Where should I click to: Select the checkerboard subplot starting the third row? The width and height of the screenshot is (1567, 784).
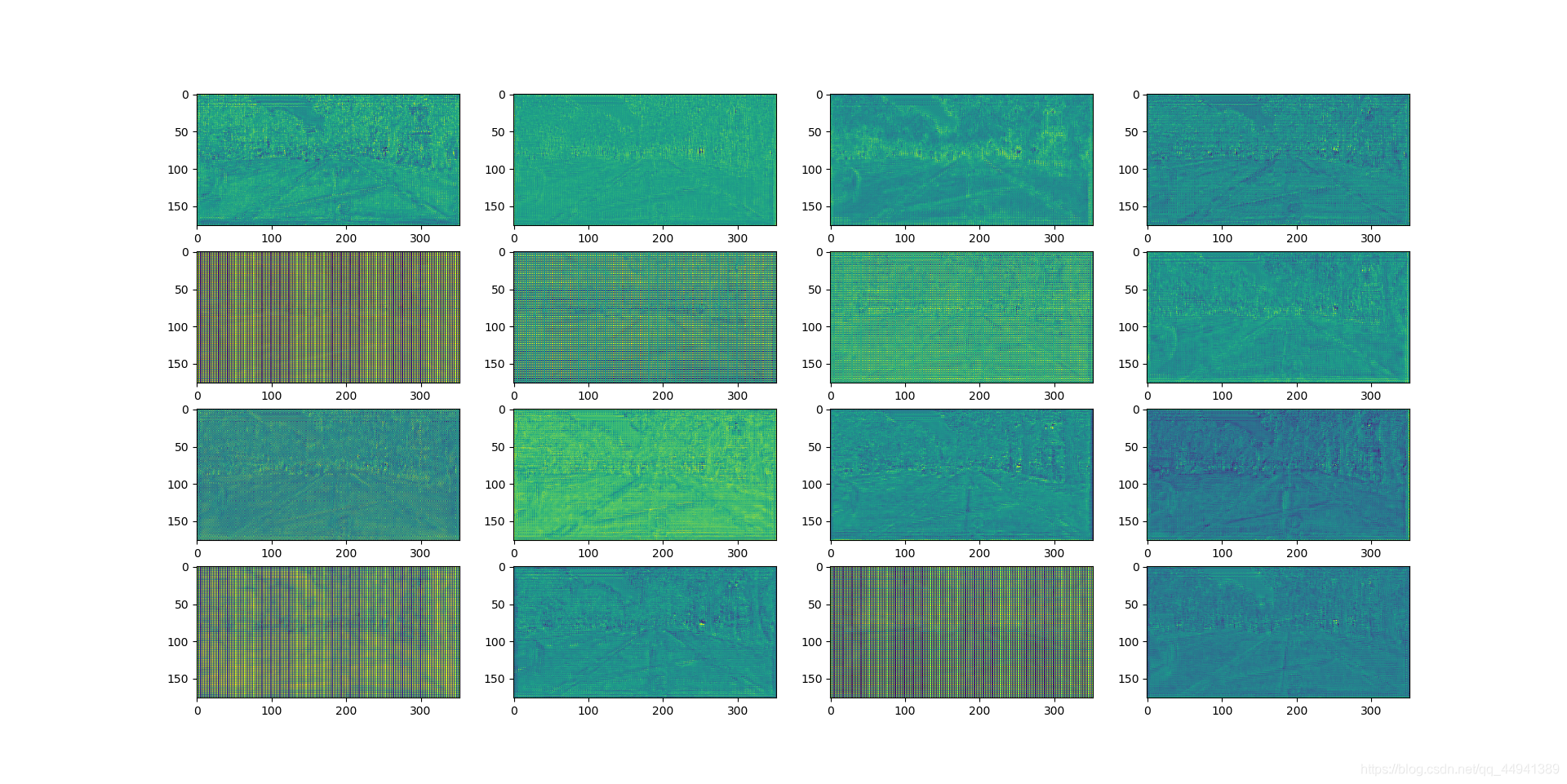coord(328,475)
